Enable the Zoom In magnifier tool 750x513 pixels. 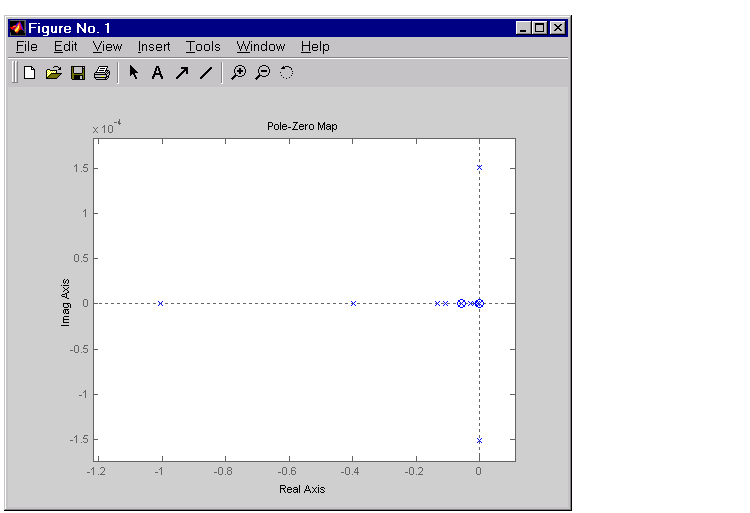click(x=238, y=72)
